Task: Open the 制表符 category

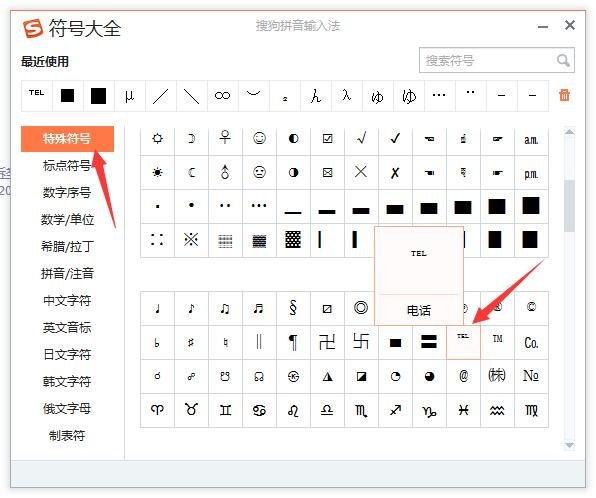Action: pyautogui.click(x=67, y=436)
